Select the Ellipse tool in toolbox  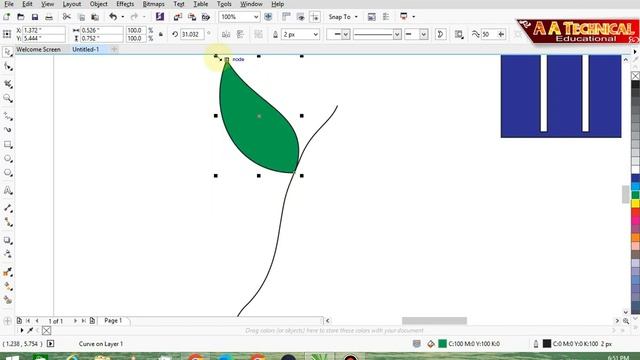[x=8, y=159]
